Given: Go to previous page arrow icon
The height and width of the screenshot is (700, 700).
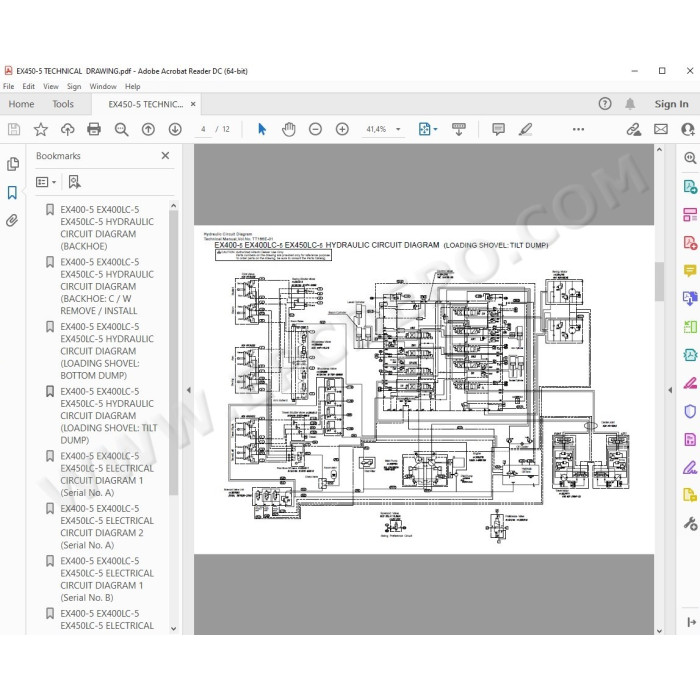Looking at the screenshot, I should coord(148,129).
